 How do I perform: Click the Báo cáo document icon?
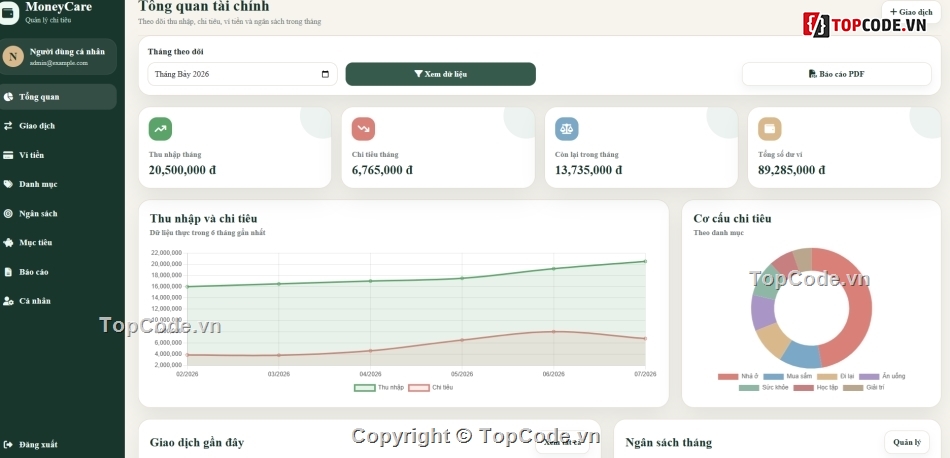click(x=8, y=272)
